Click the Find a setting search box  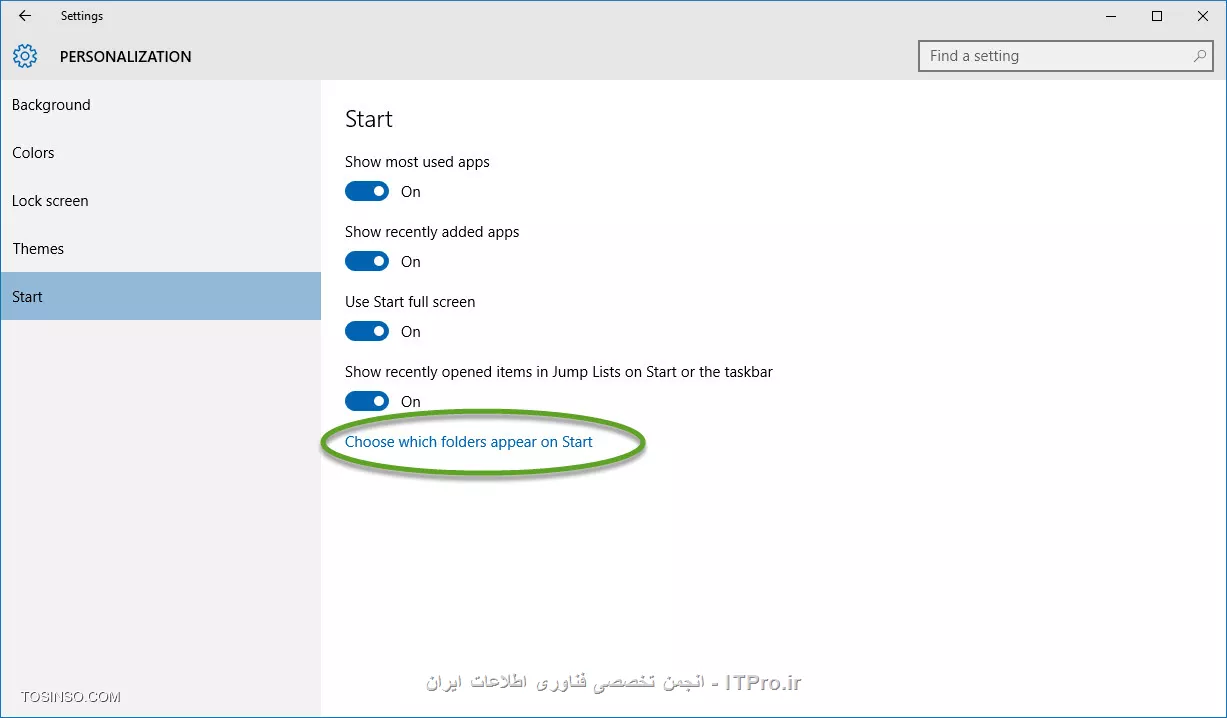(x=1050, y=56)
